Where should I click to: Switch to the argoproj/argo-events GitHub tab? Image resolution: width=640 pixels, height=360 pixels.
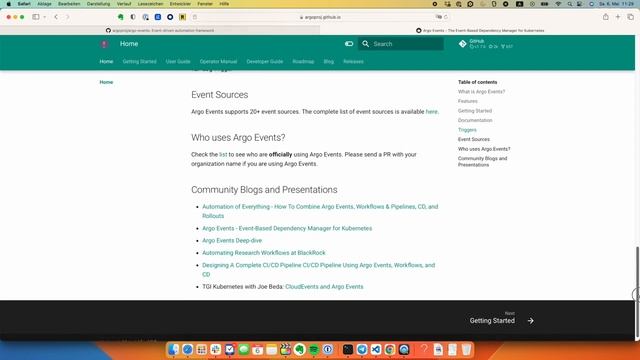pos(160,30)
